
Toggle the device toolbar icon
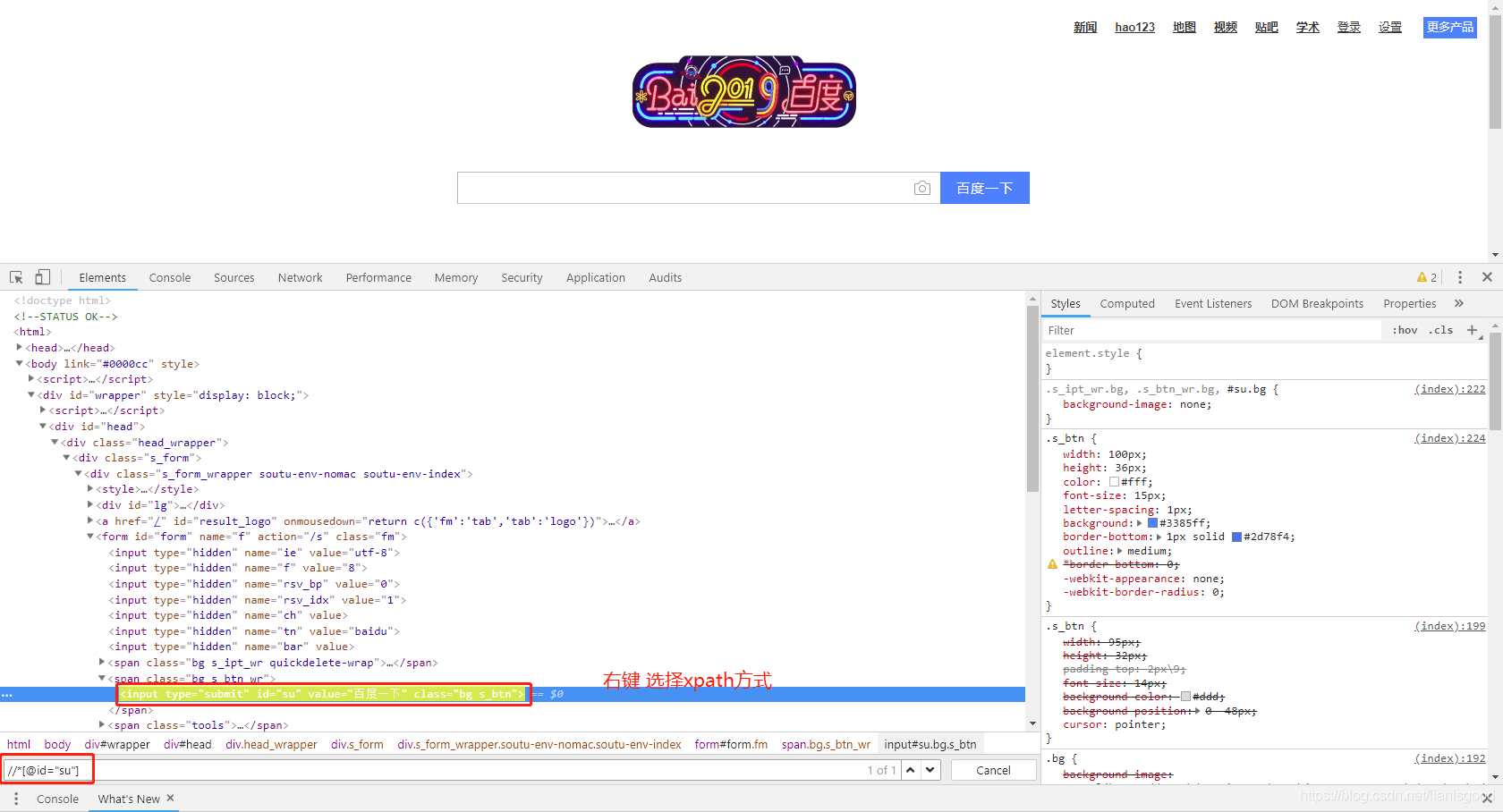click(42, 277)
